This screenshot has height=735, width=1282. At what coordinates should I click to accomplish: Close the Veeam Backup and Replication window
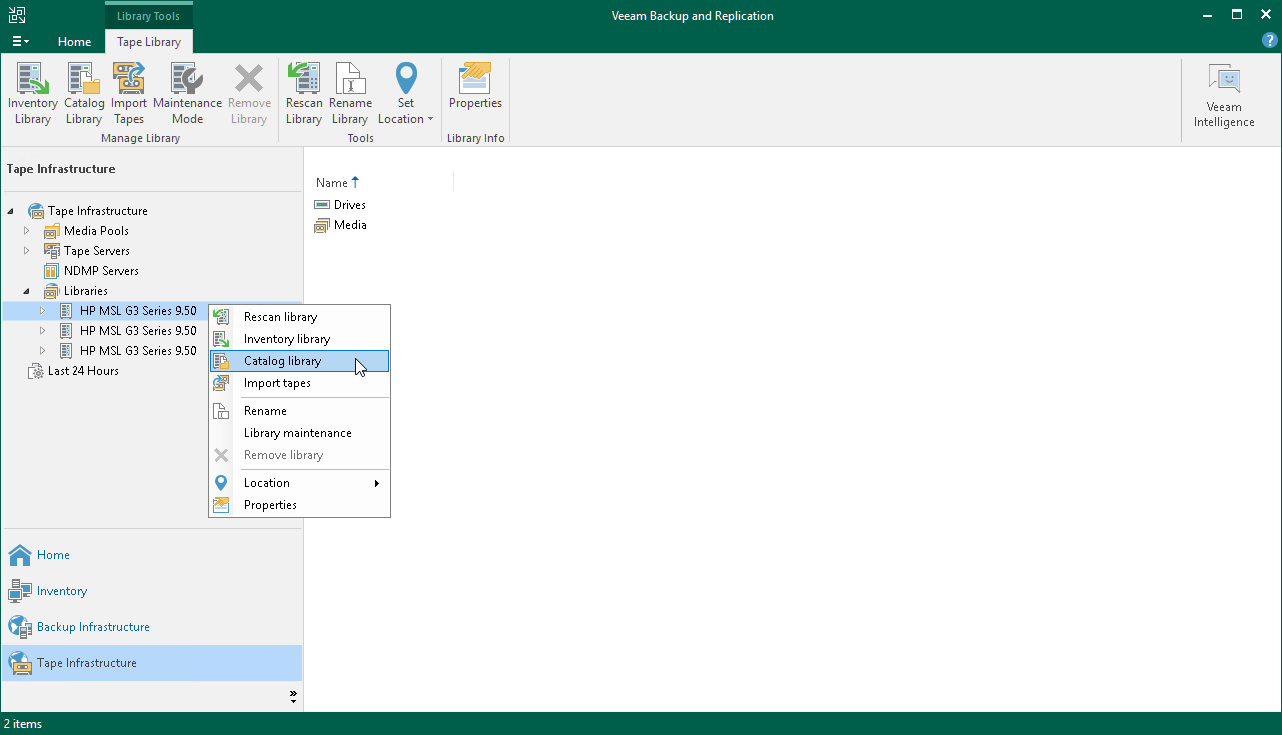click(x=1266, y=15)
